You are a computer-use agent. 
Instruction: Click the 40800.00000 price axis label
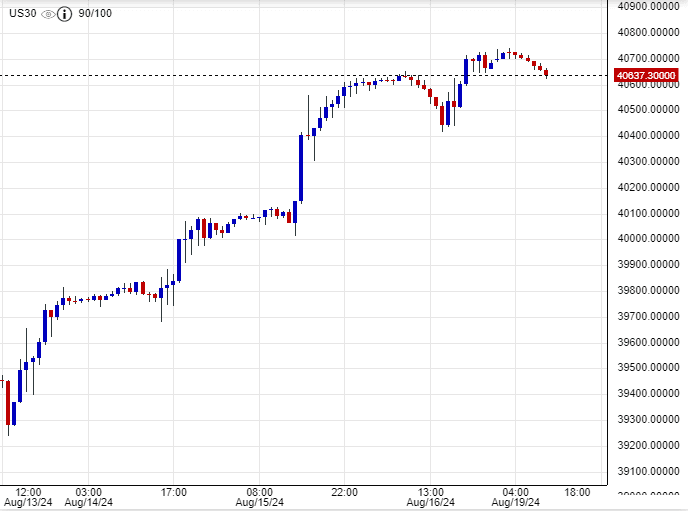click(x=648, y=32)
